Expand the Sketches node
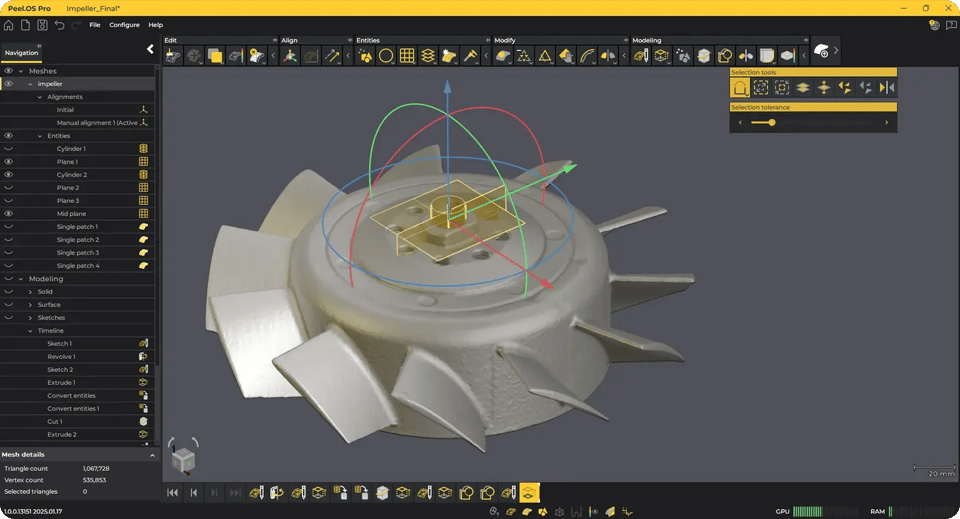The width and height of the screenshot is (960, 519). [30, 318]
